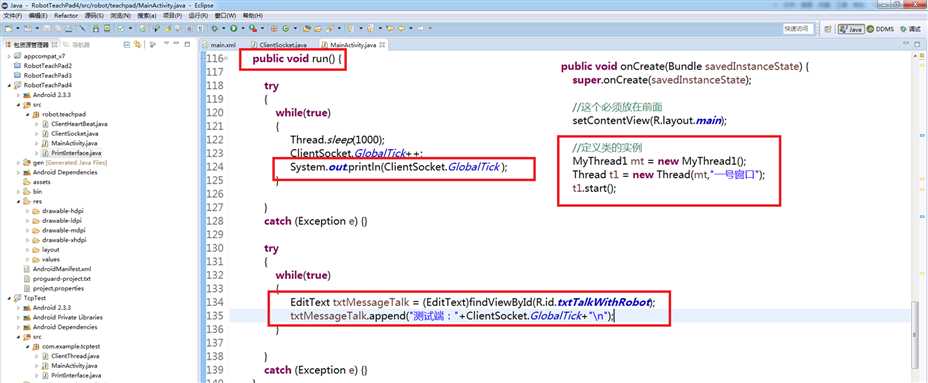This screenshot has height=383, width=928.
Task: Expand Android Private Libraries under TcpTest
Action: 18,317
